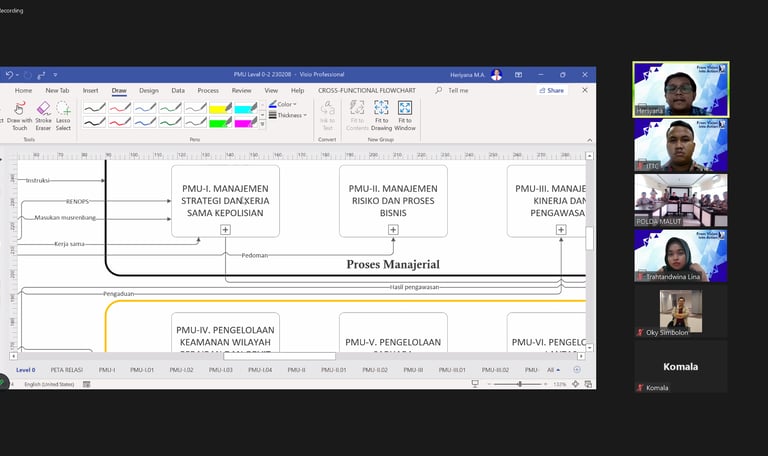Viewport: 768px width, 456px height.
Task: Open the Undo history dropdown arrow
Action: (17, 75)
